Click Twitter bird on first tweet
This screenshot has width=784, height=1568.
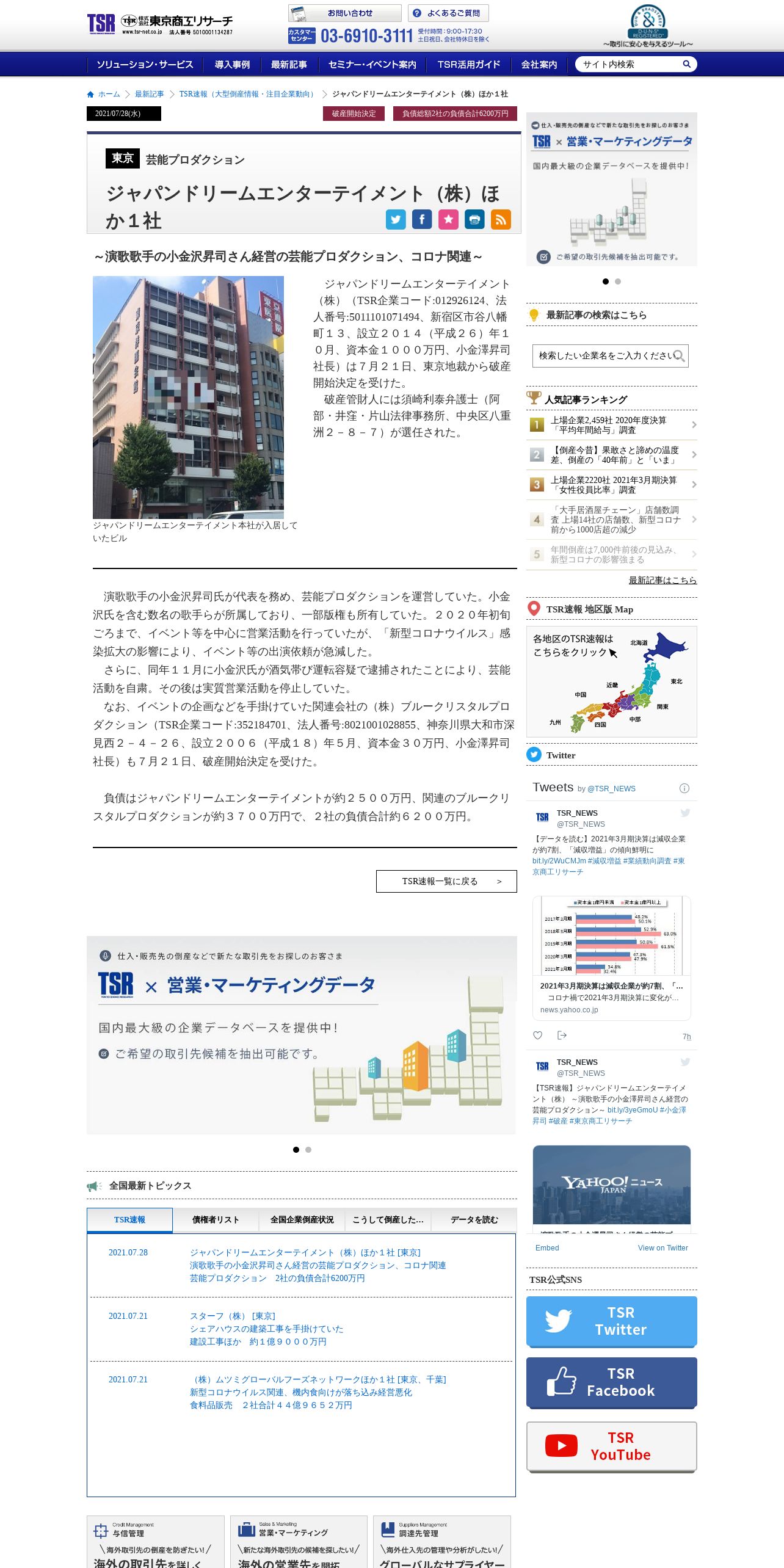pos(685,813)
